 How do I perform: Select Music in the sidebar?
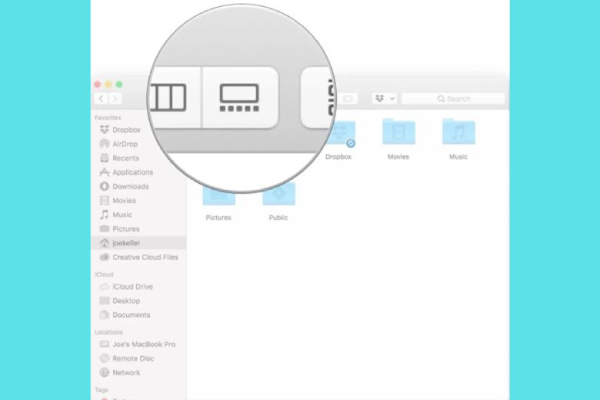(139, 215)
